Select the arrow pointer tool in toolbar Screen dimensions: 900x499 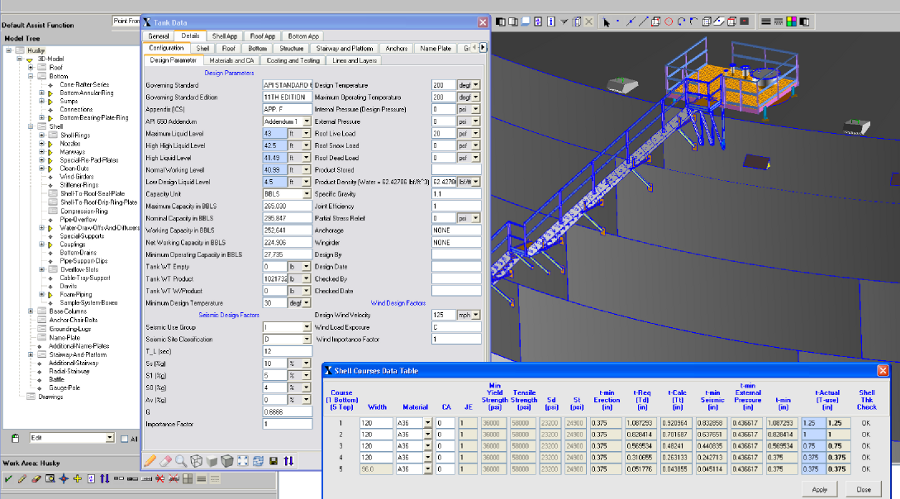(x=608, y=23)
